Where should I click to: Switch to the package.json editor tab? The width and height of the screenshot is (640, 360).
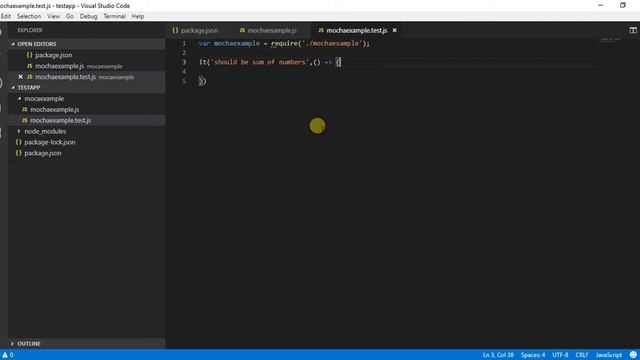point(195,30)
